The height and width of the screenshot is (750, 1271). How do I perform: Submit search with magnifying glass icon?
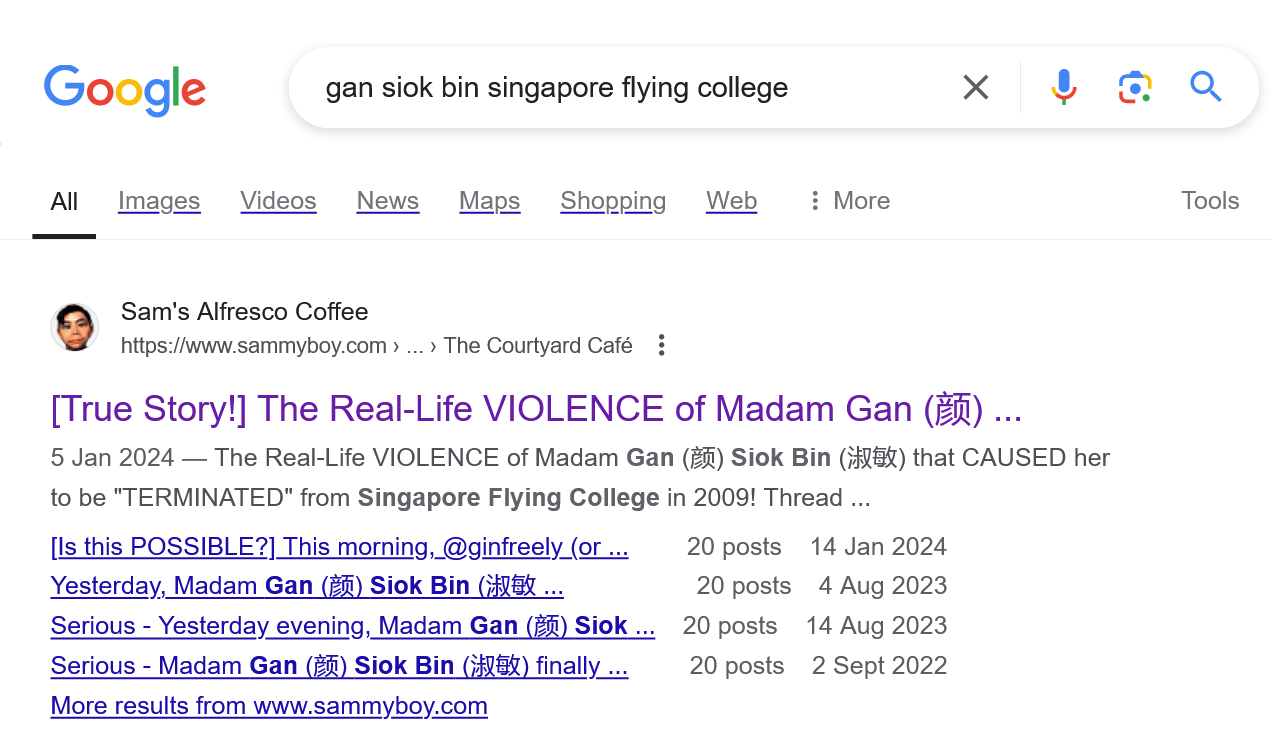[x=1206, y=88]
